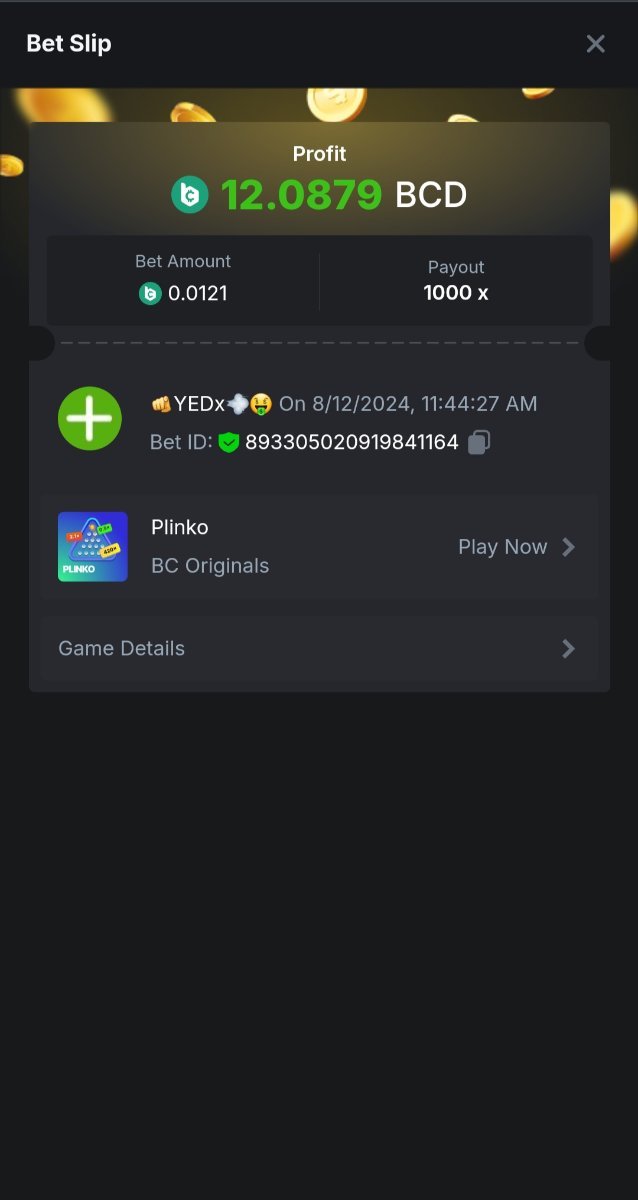Image resolution: width=638 pixels, height=1200 pixels.
Task: Click the bet timestamp 8/12/2024, 11:44:27 AM
Action: point(424,404)
